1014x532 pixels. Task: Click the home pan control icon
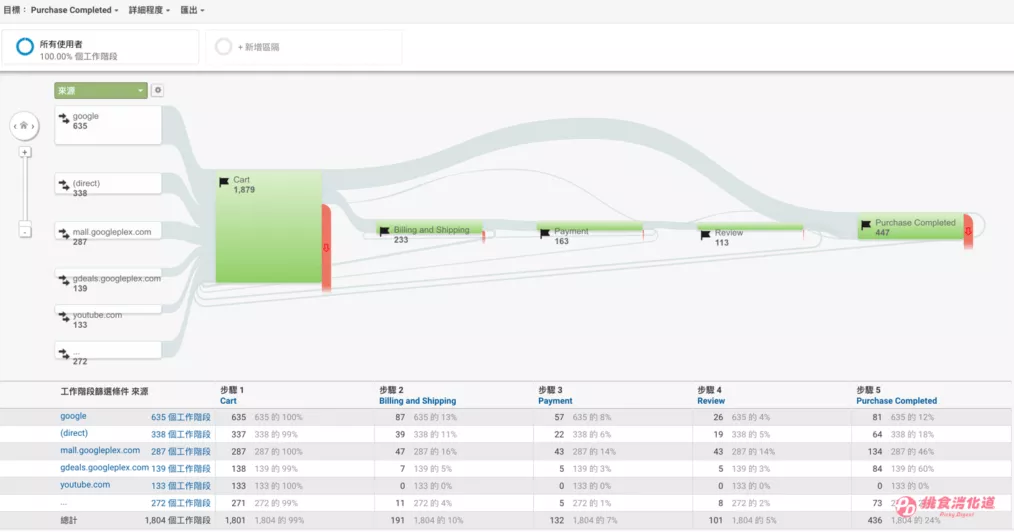[24, 125]
